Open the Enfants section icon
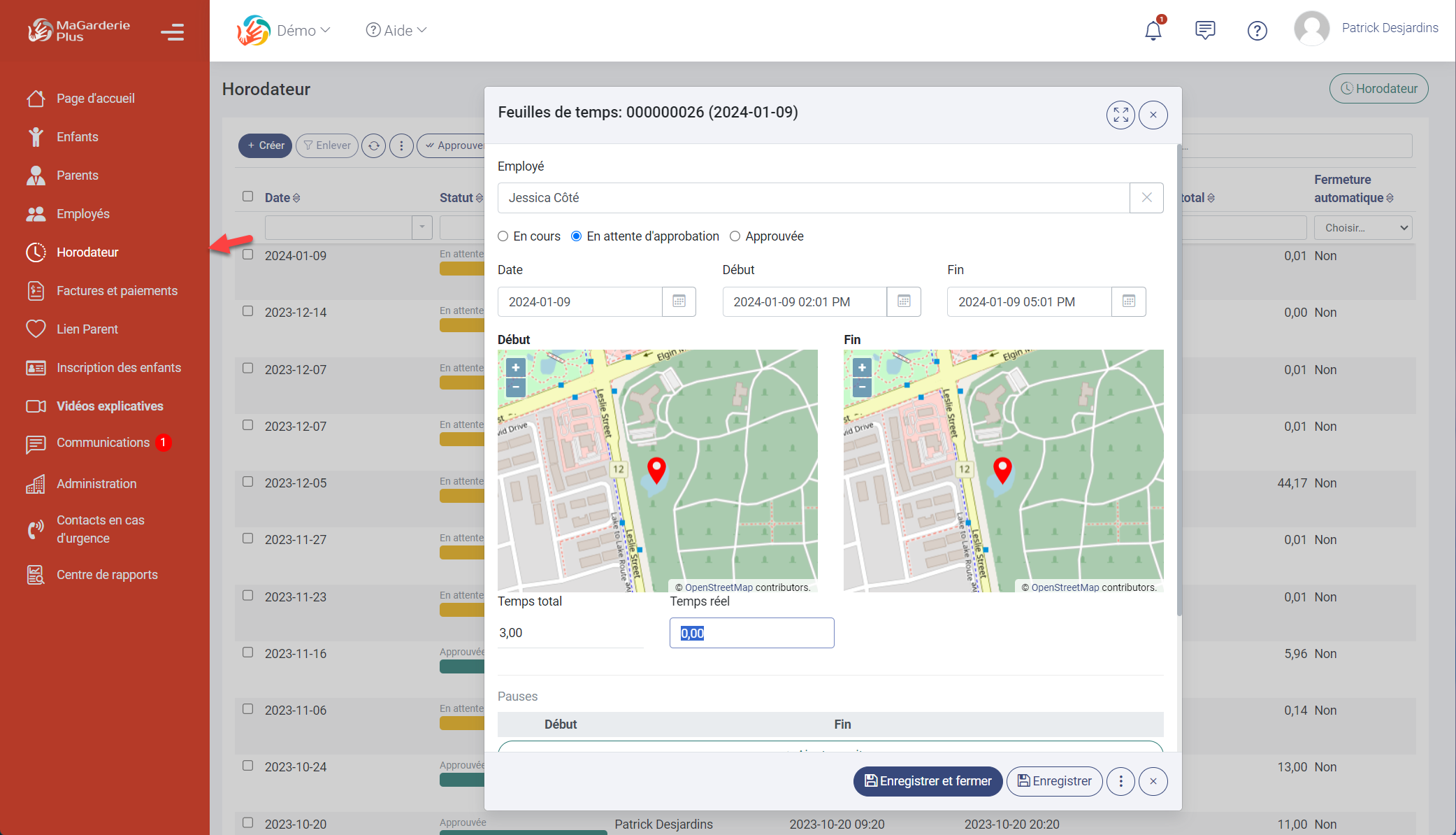This screenshot has height=835, width=1456. pyautogui.click(x=36, y=136)
